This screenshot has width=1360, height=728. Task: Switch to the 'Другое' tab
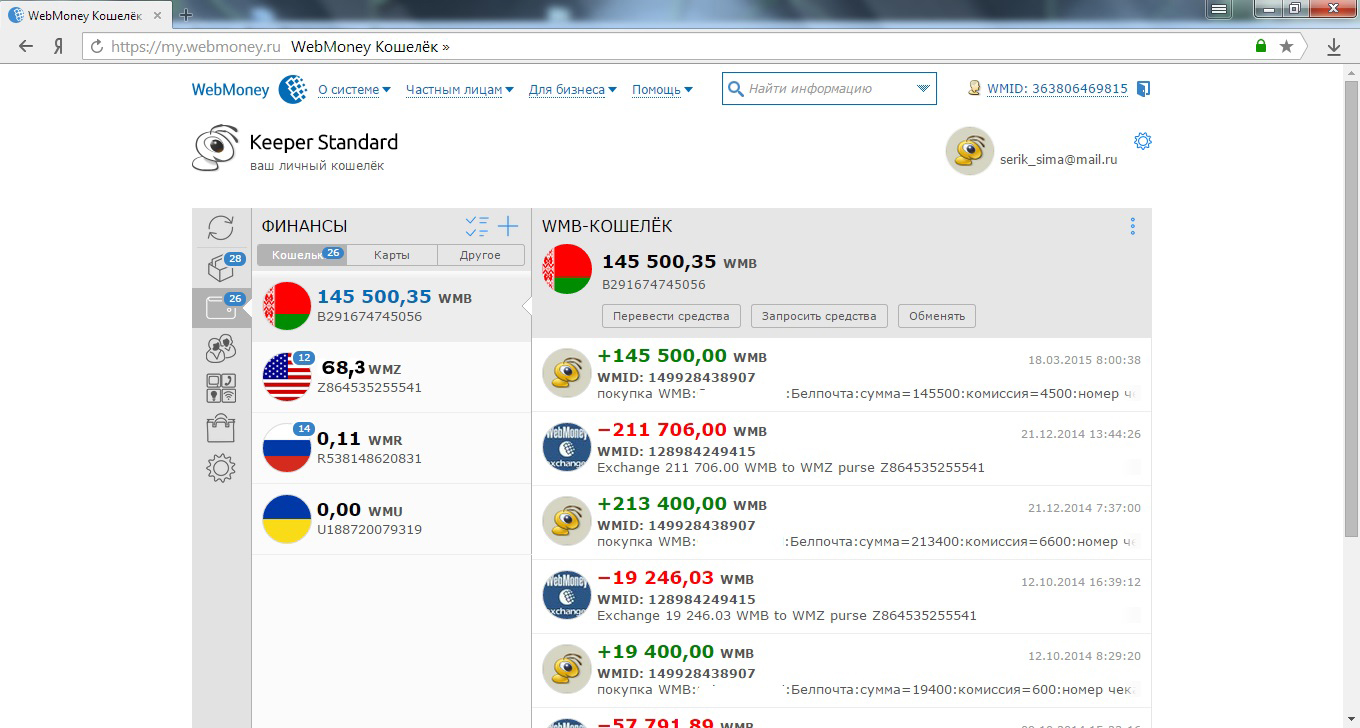(x=481, y=255)
